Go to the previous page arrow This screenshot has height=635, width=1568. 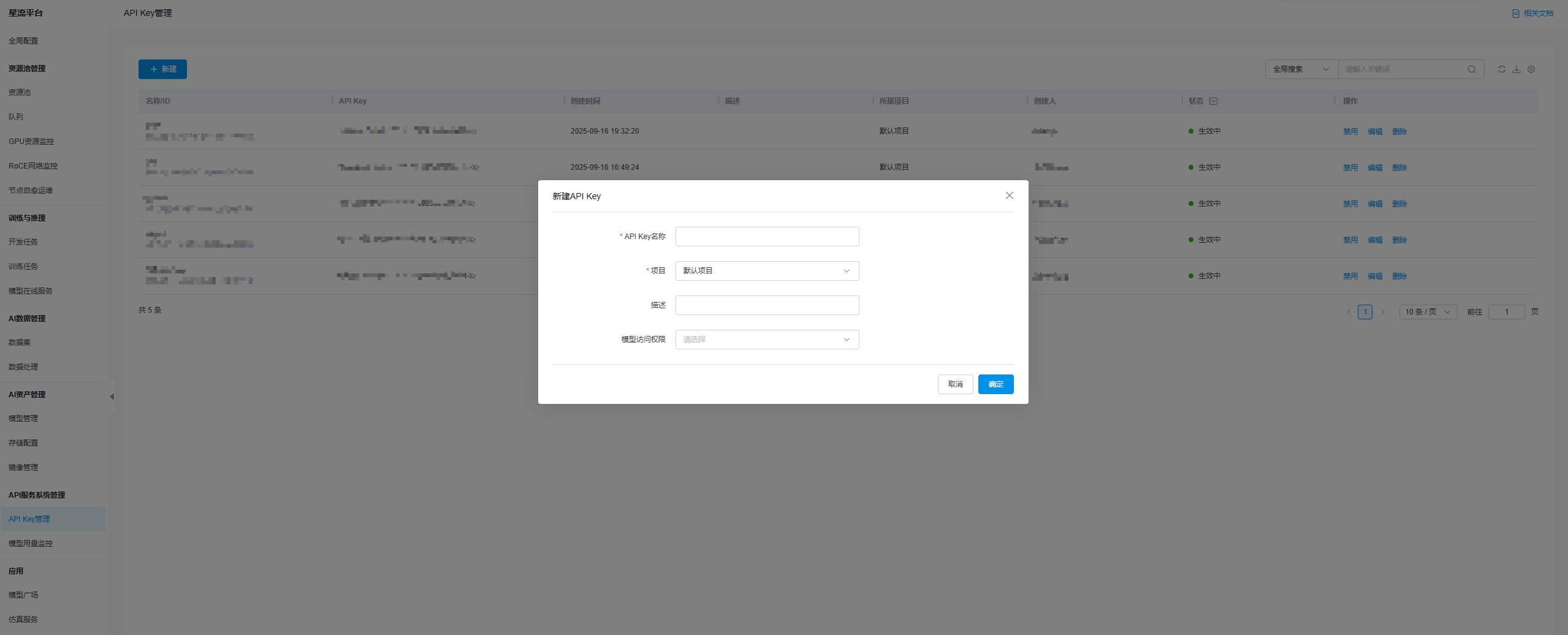click(x=1349, y=312)
